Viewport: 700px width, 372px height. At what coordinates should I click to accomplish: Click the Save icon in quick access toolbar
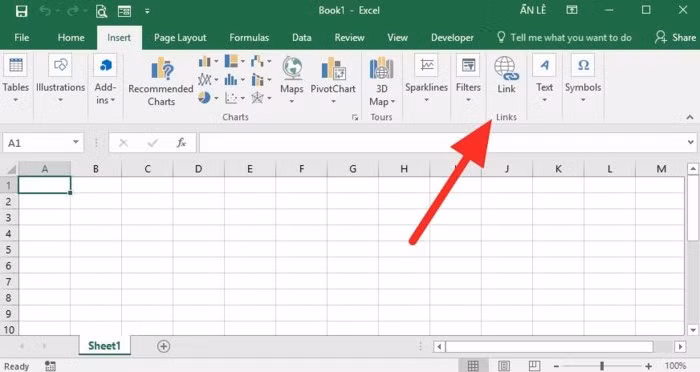pos(21,11)
